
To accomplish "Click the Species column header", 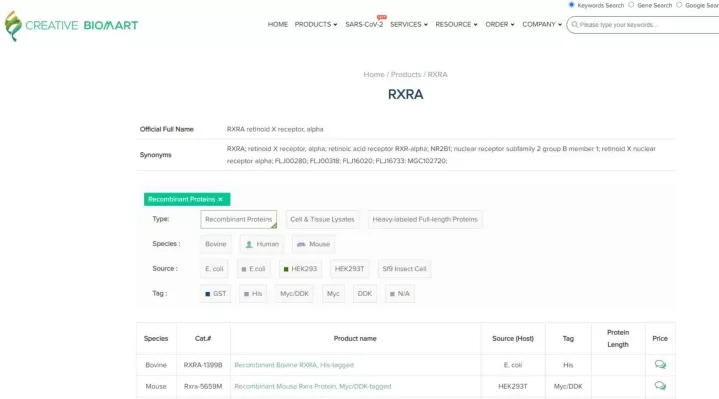I will pyautogui.click(x=156, y=339).
